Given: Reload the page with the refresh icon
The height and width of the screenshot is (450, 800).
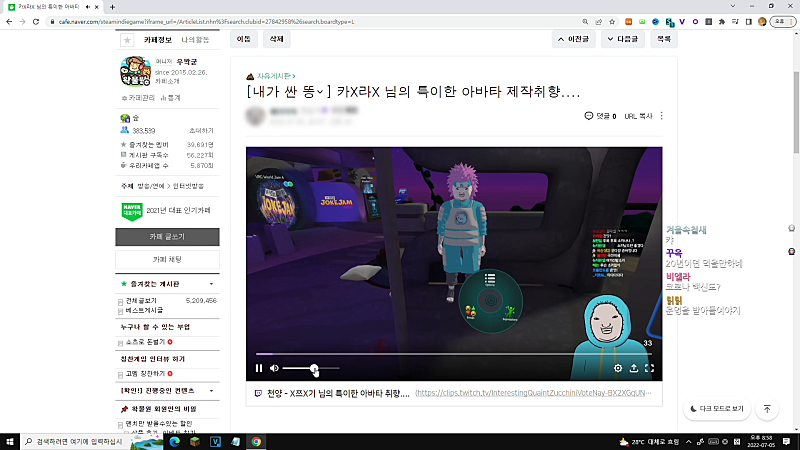Looking at the screenshot, I should pyautogui.click(x=36, y=21).
